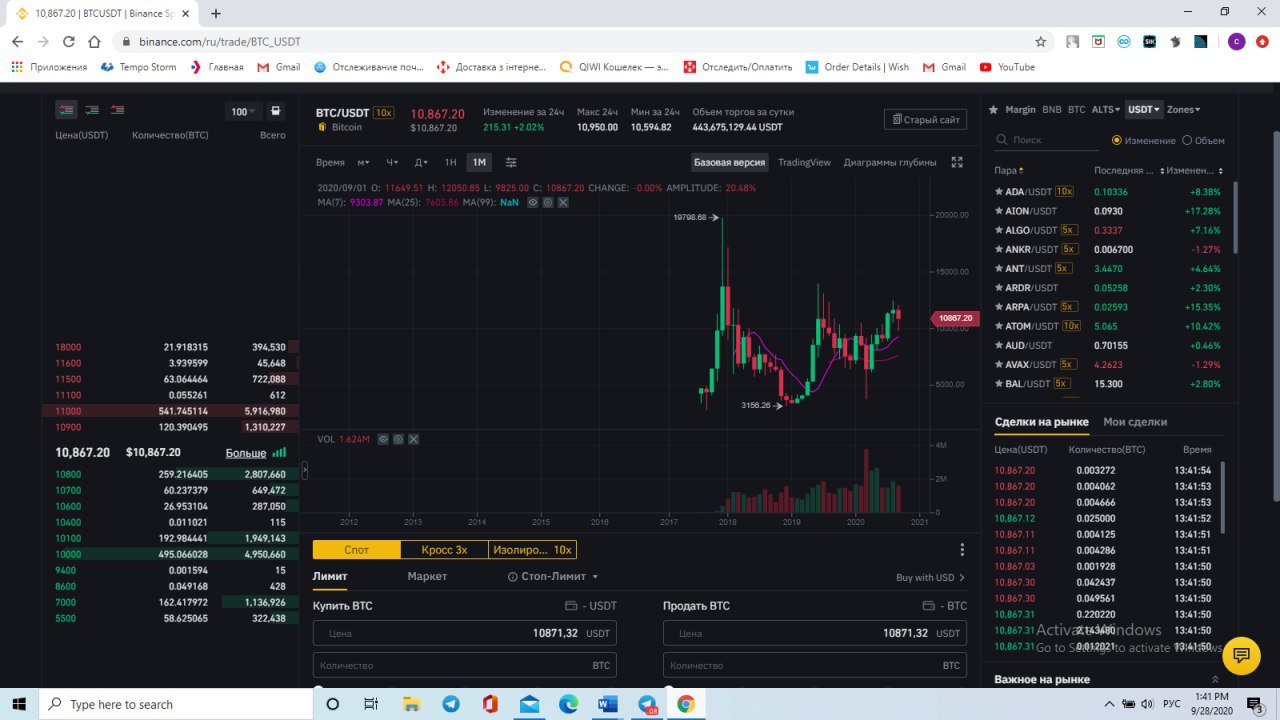Click Buy with USD link
The height and width of the screenshot is (720, 1280).
point(930,578)
